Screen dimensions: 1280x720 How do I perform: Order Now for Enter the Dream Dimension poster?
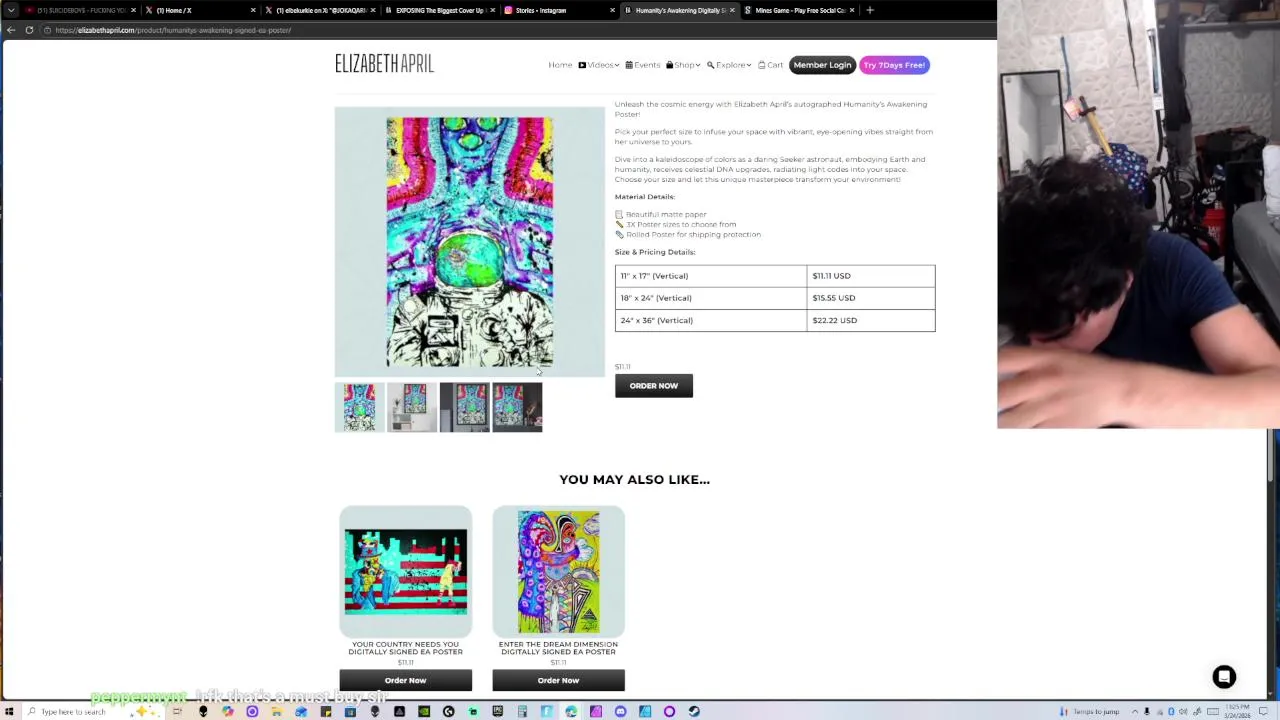tap(558, 680)
